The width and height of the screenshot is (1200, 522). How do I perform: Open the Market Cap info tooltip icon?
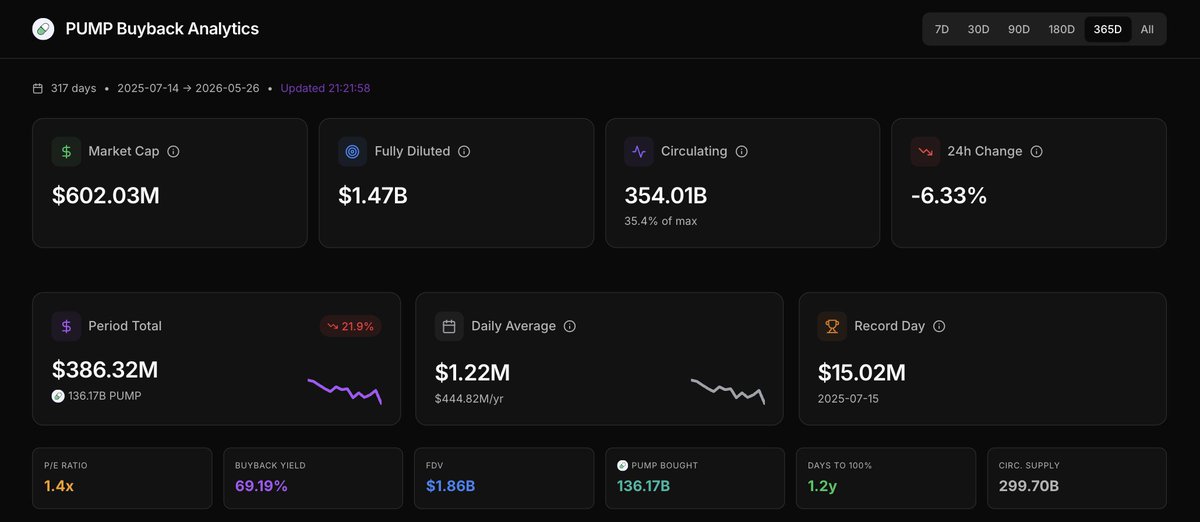[173, 151]
